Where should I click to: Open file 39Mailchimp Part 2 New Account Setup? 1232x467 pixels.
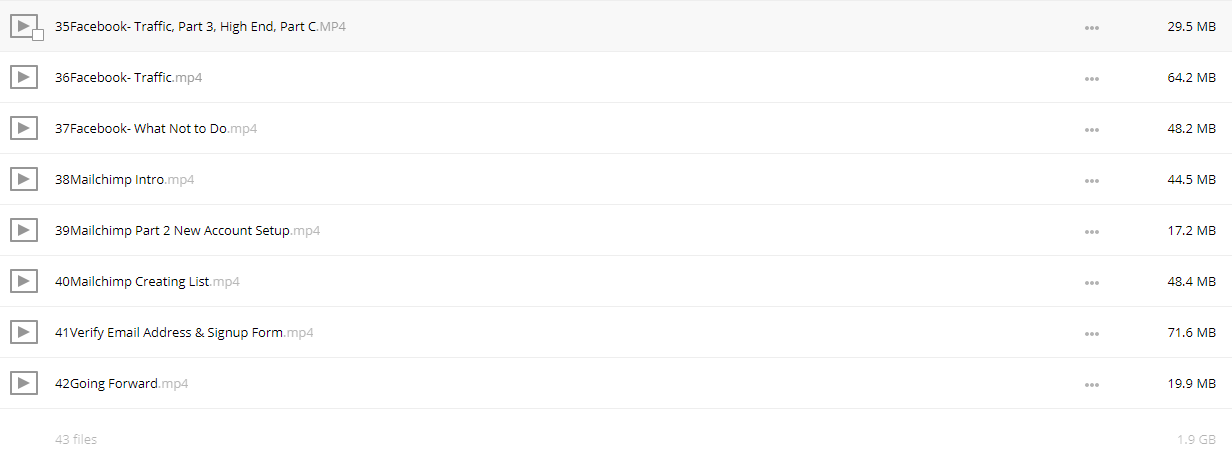coord(187,230)
